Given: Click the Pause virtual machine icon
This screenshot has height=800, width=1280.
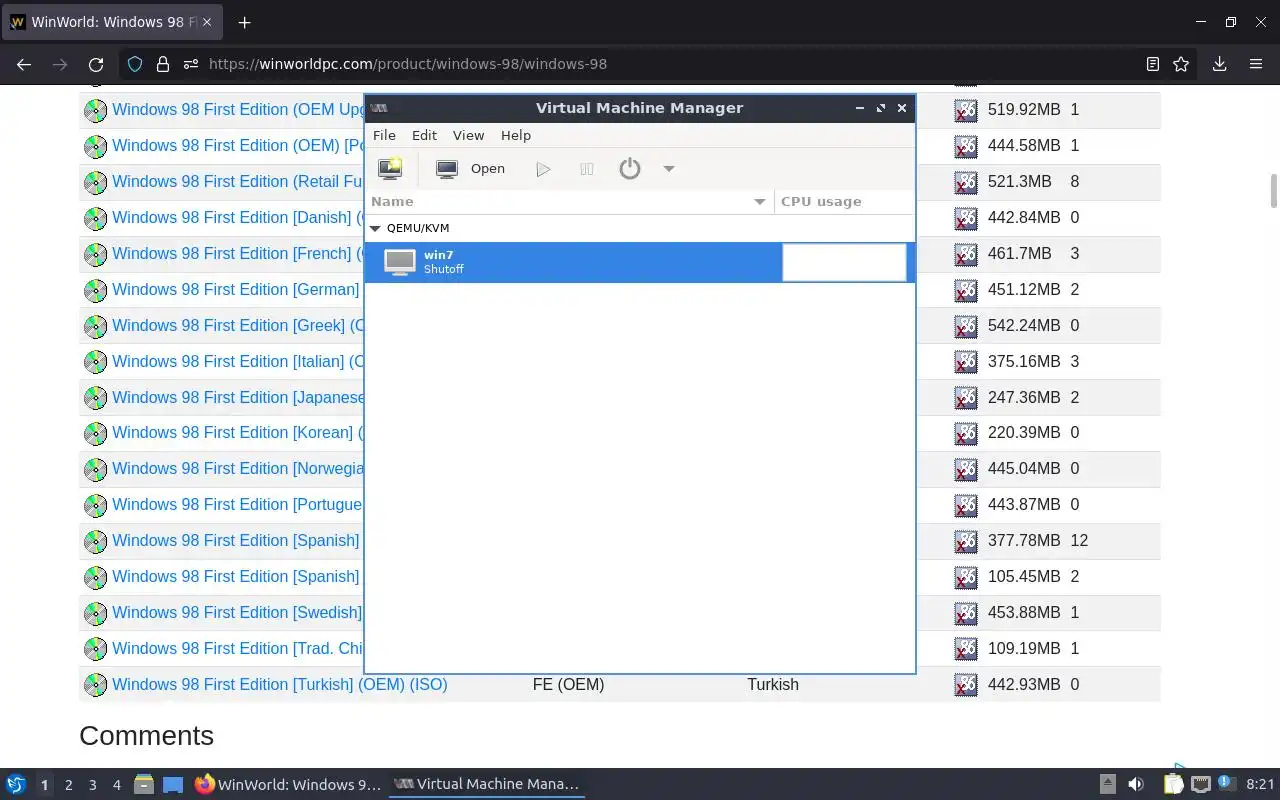Looking at the screenshot, I should click(x=587, y=169).
